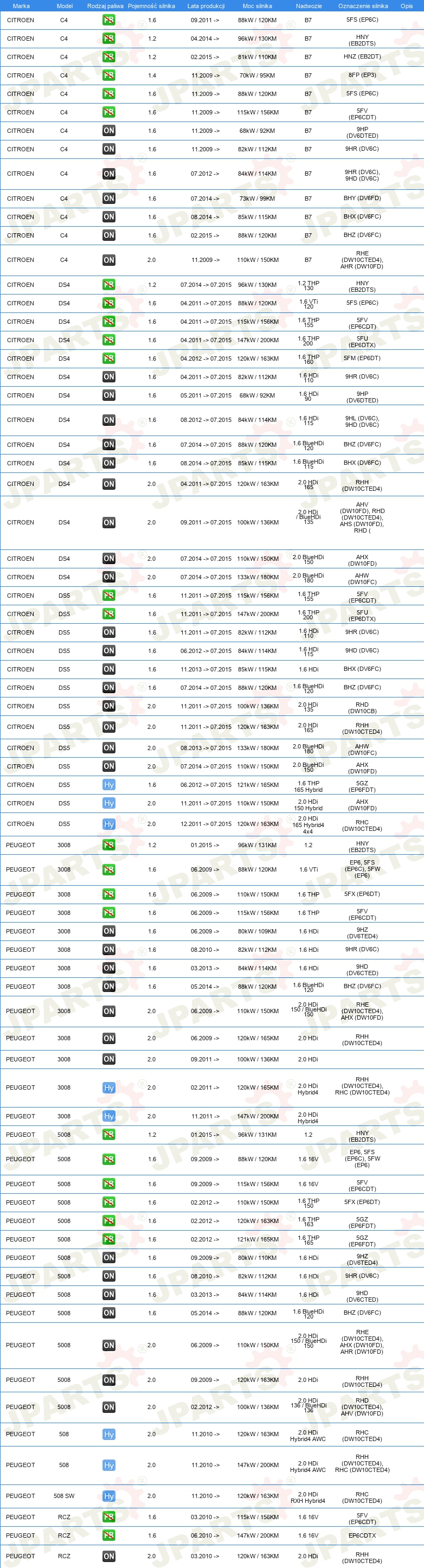
Task: Click hybrid Hy icon in DS5 2.0 HDi 150 Hybrid row
Action: (109, 803)
